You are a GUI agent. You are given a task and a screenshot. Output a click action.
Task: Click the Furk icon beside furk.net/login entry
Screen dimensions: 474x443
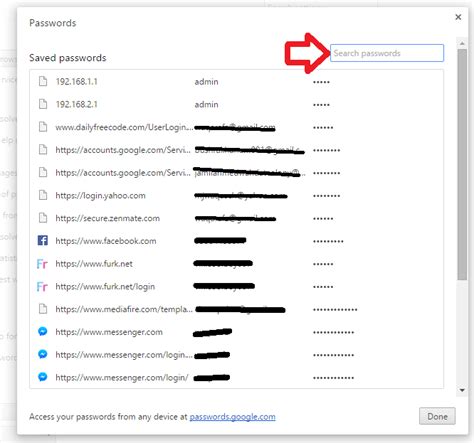pos(42,286)
